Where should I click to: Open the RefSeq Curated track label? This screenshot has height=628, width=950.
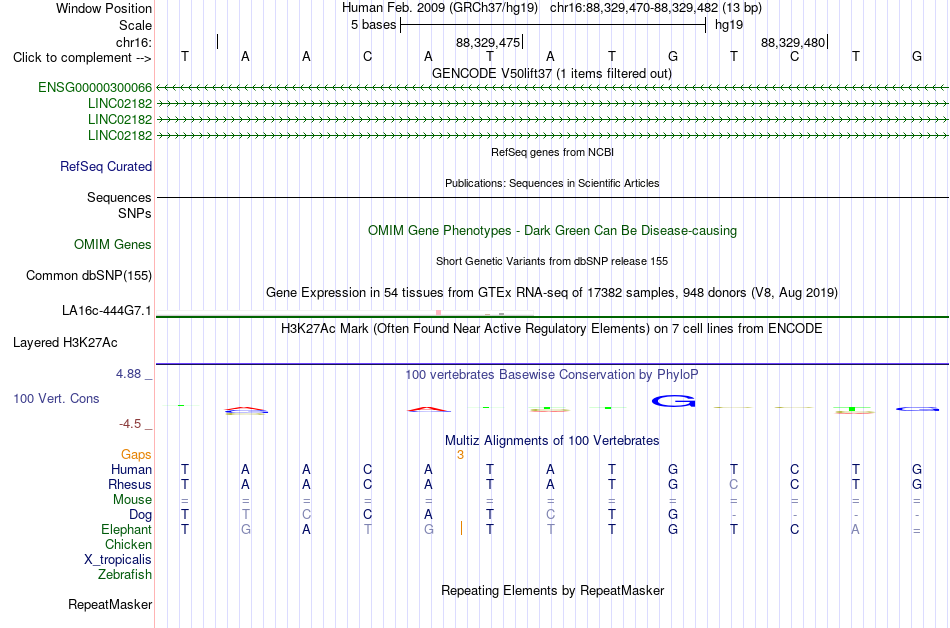(x=105, y=167)
